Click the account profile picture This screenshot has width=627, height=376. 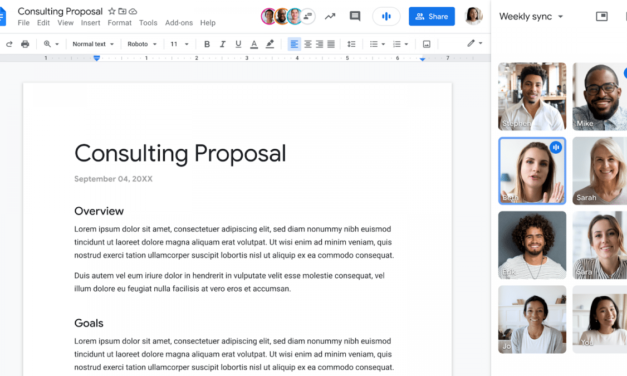pos(473,16)
